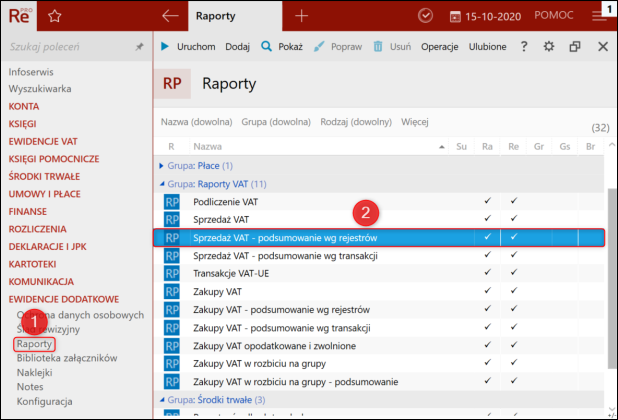Open the Operacje menu
Viewport: 618px width, 420px height.
click(441, 47)
